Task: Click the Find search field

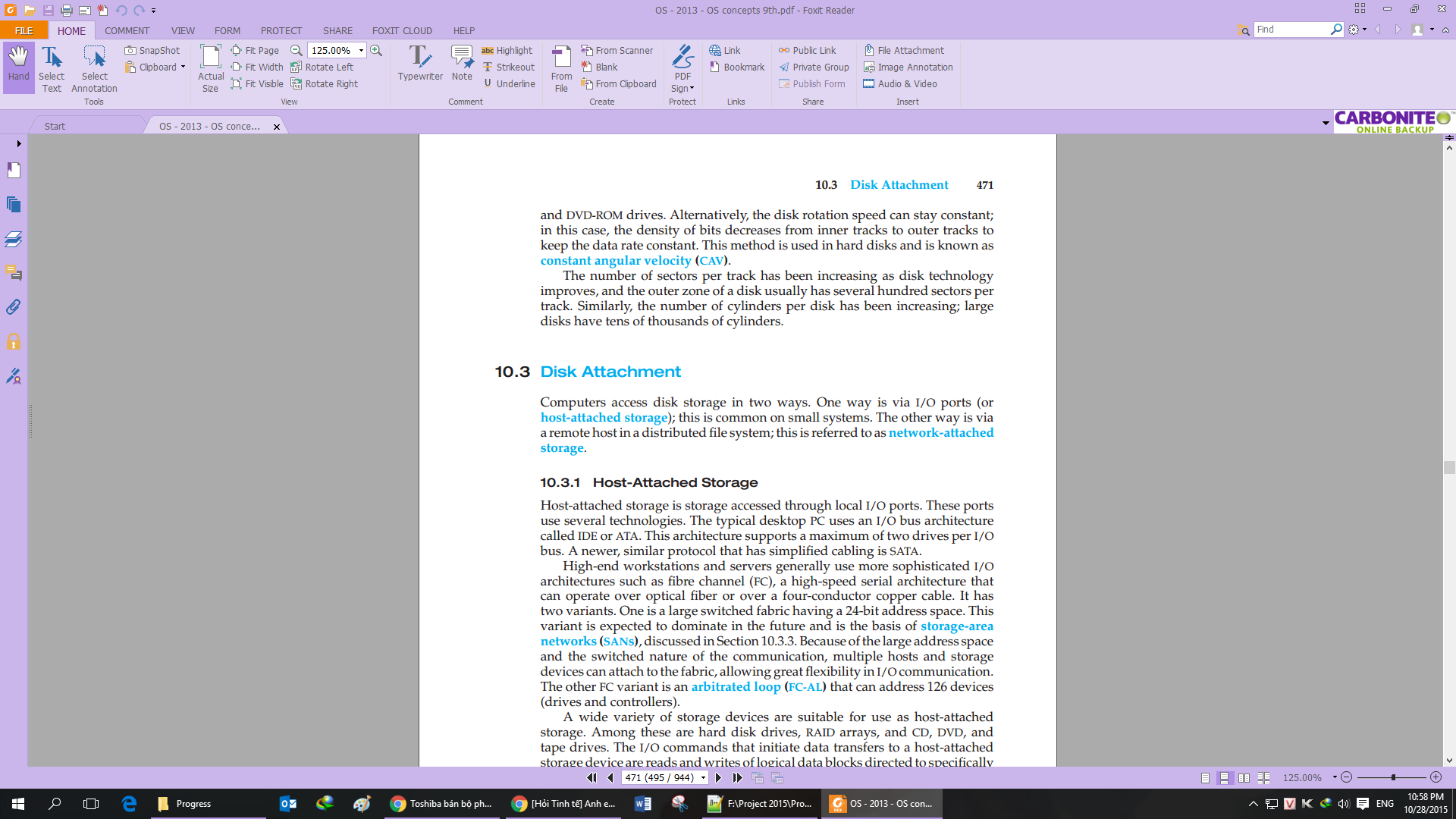Action: (1291, 30)
